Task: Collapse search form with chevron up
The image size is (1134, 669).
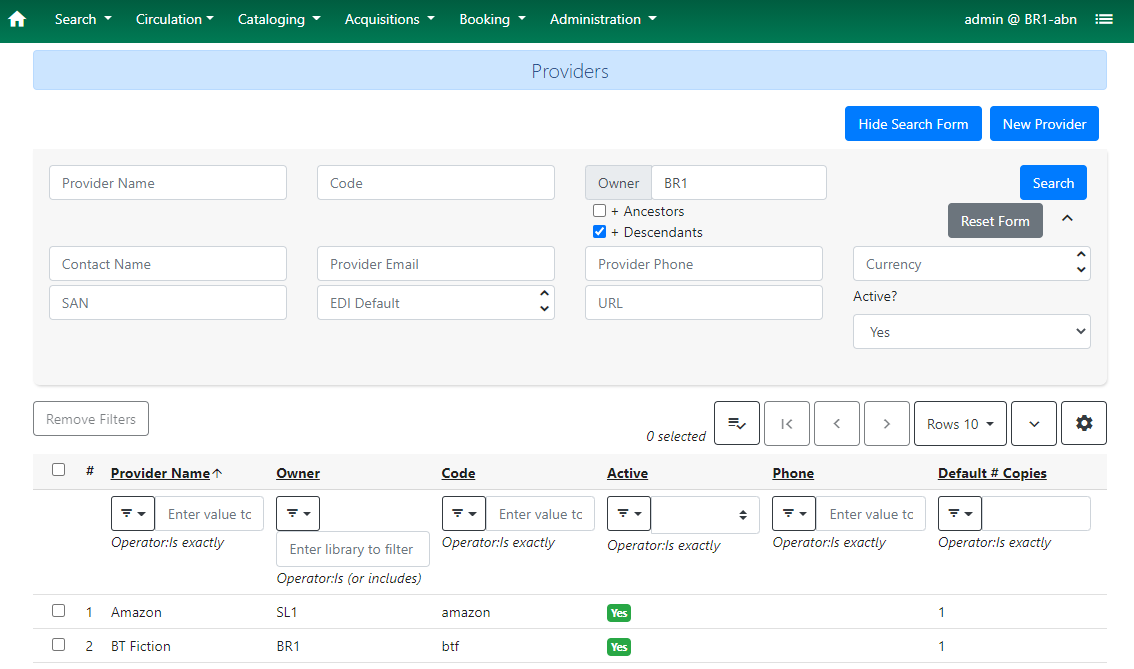Action: tap(1067, 219)
